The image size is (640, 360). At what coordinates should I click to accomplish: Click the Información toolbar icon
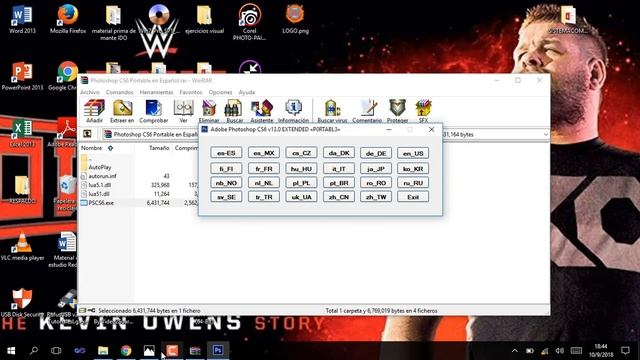click(x=293, y=111)
